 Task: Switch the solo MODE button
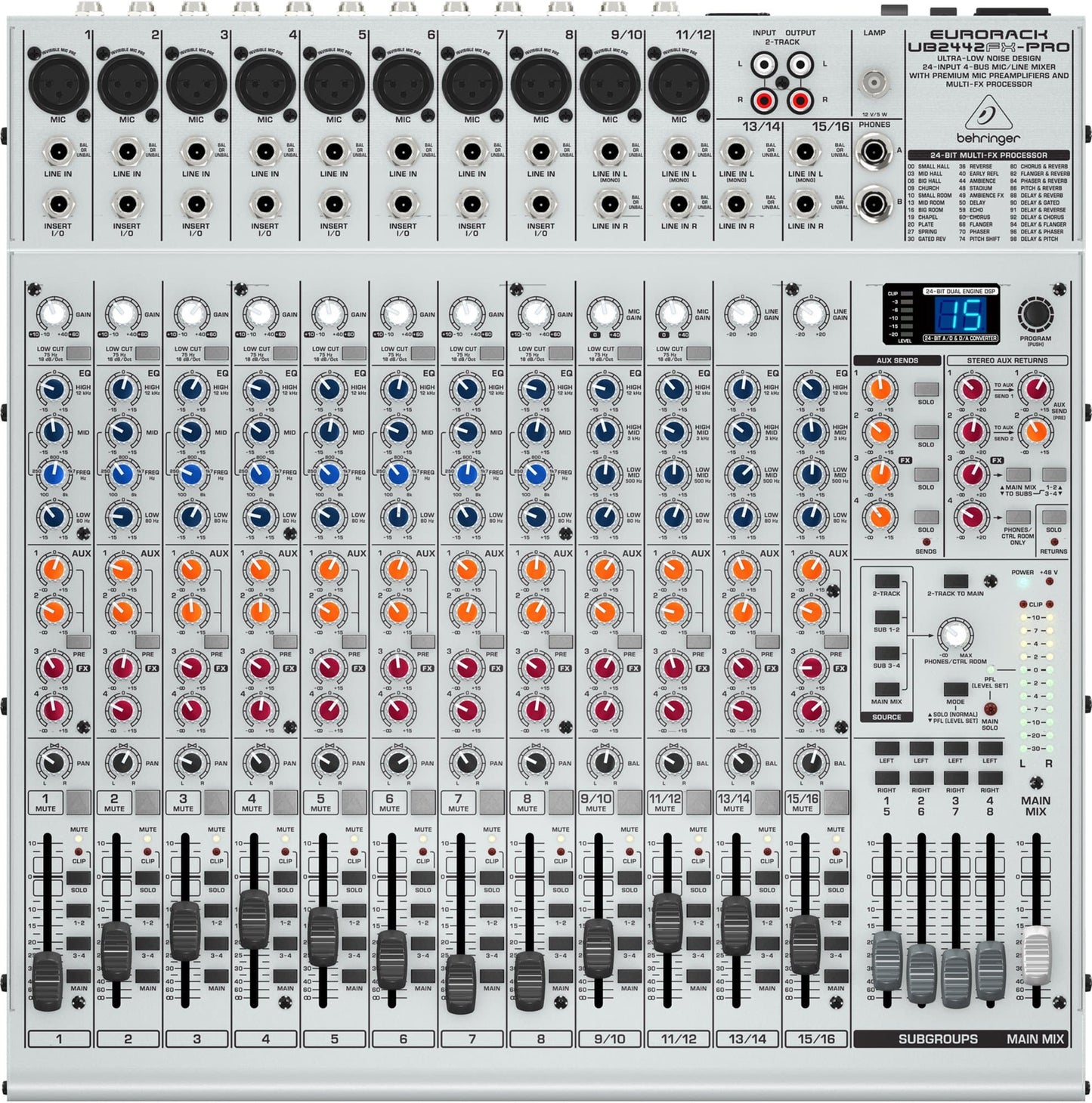pos(955,689)
